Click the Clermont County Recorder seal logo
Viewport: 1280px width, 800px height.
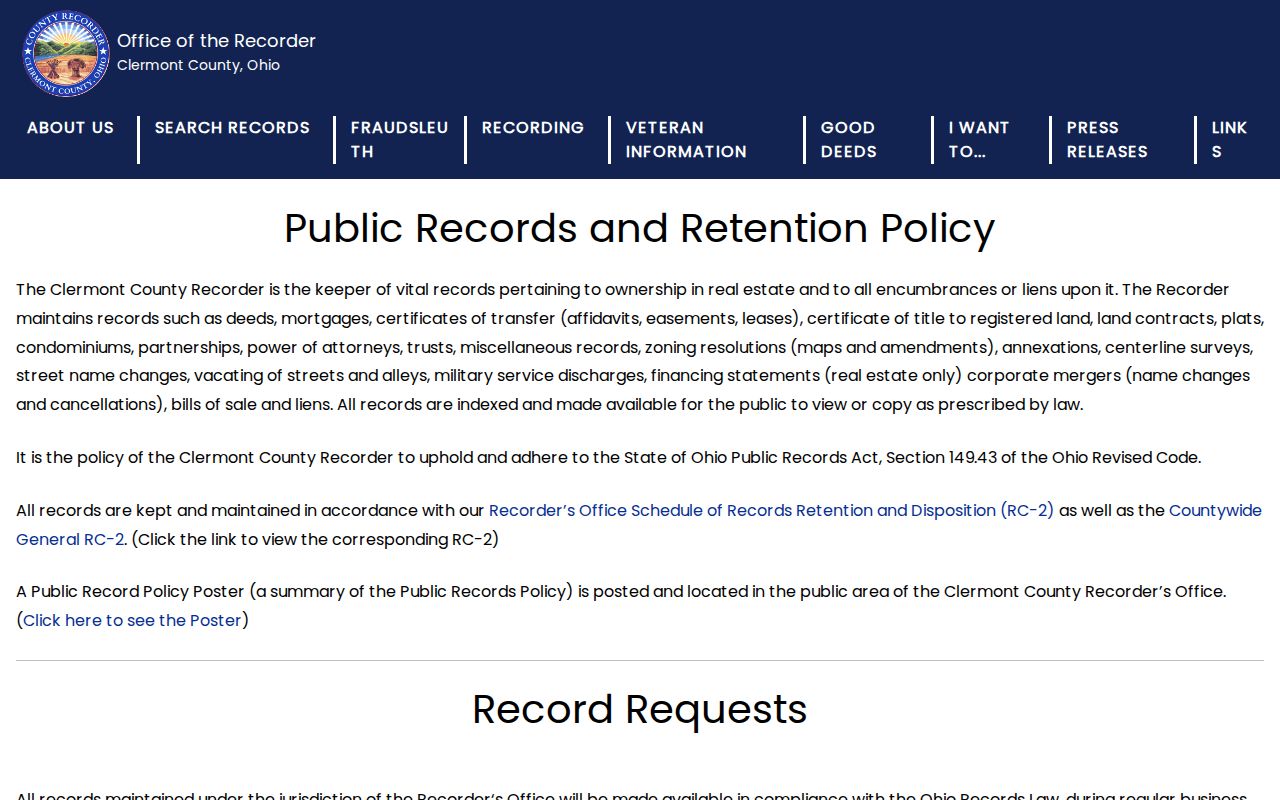point(66,54)
